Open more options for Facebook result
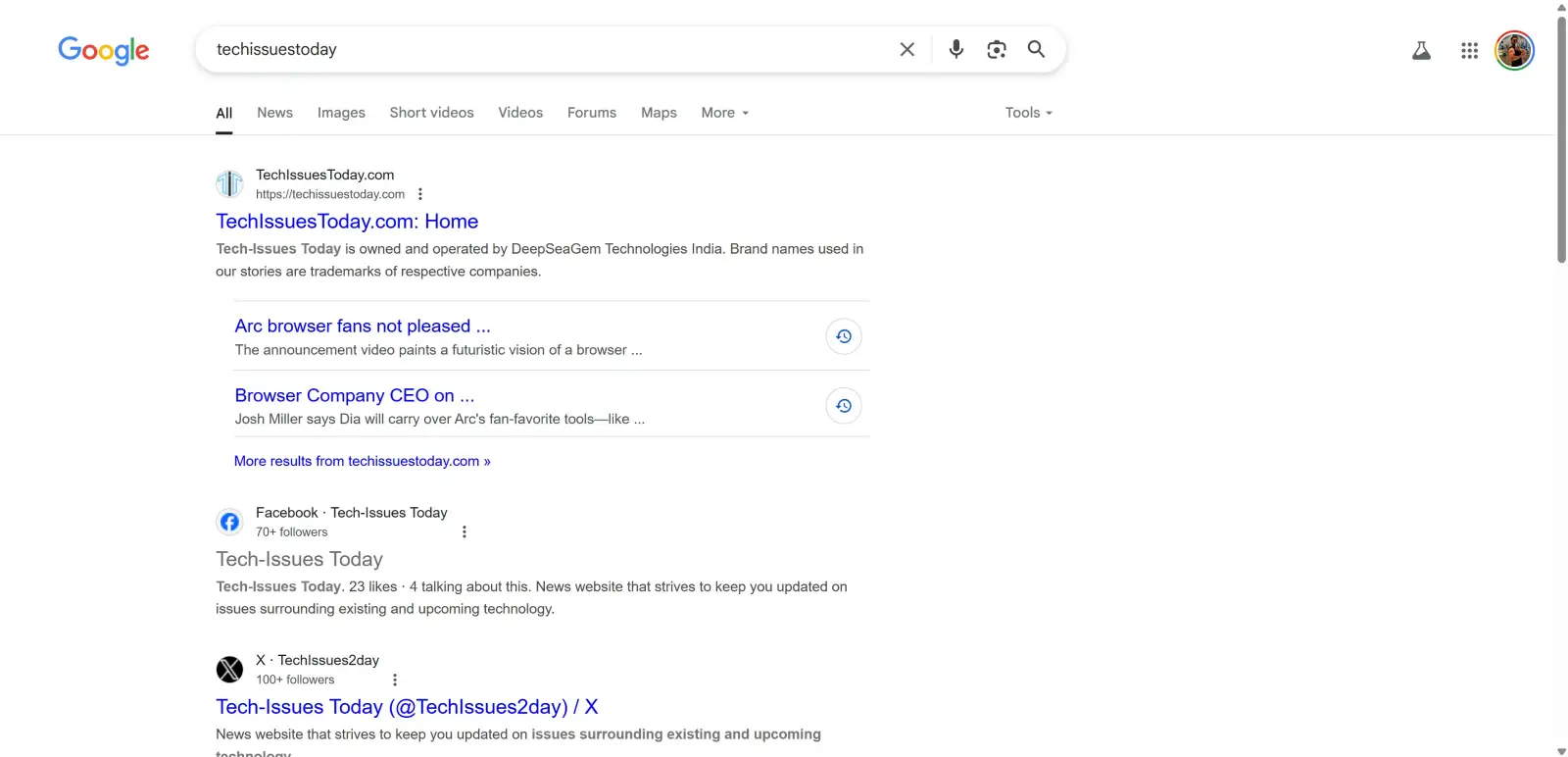 465,531
